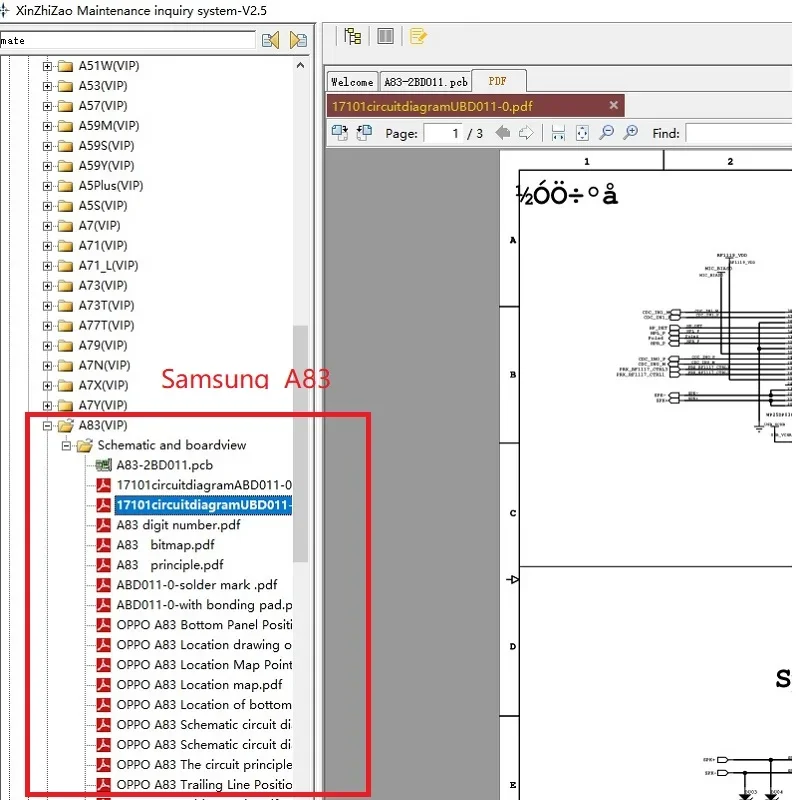800x800 pixels.
Task: Zoom in on the PDF
Action: point(631,133)
